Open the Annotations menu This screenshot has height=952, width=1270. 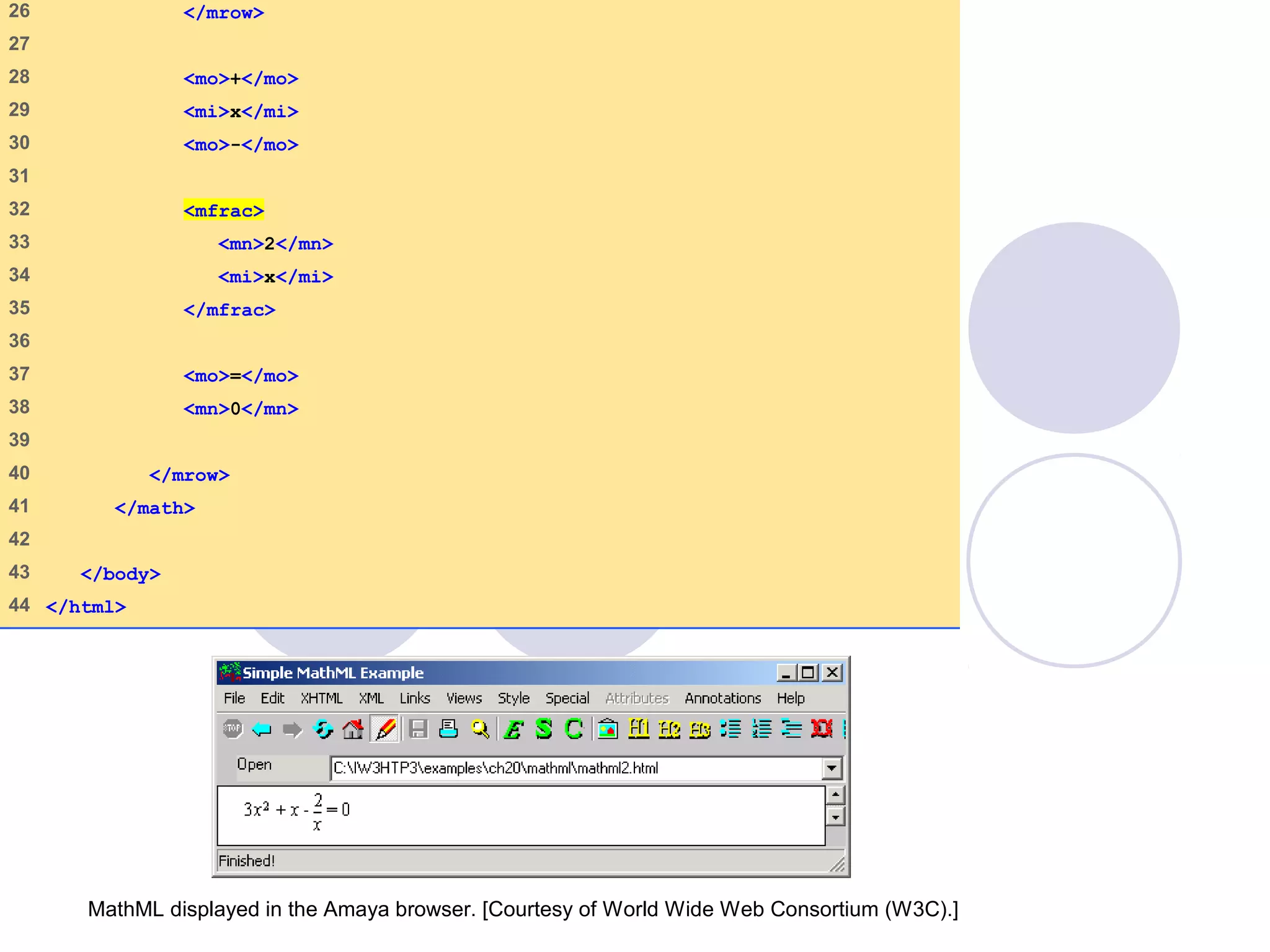(722, 698)
